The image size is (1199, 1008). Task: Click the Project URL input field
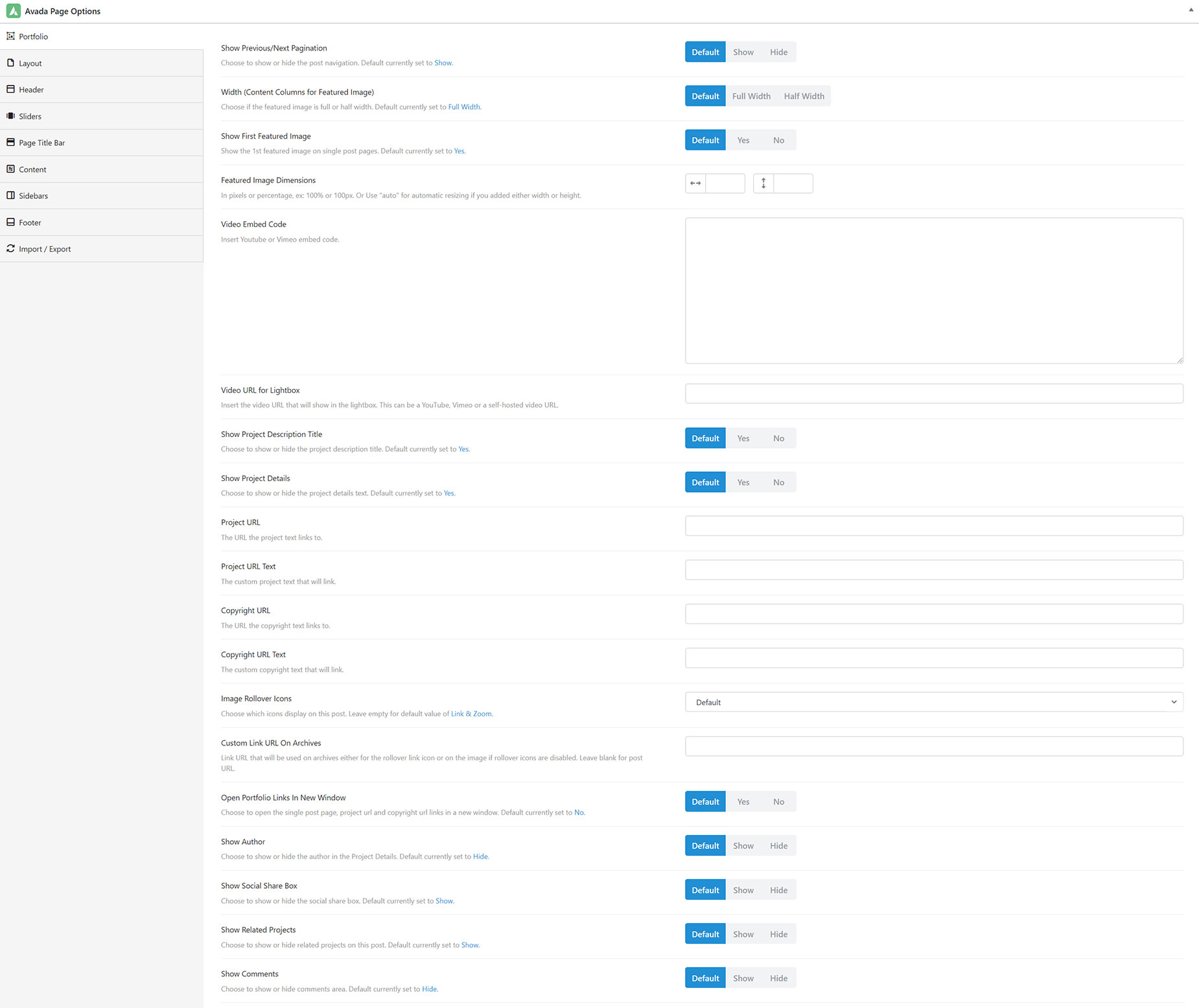(934, 526)
